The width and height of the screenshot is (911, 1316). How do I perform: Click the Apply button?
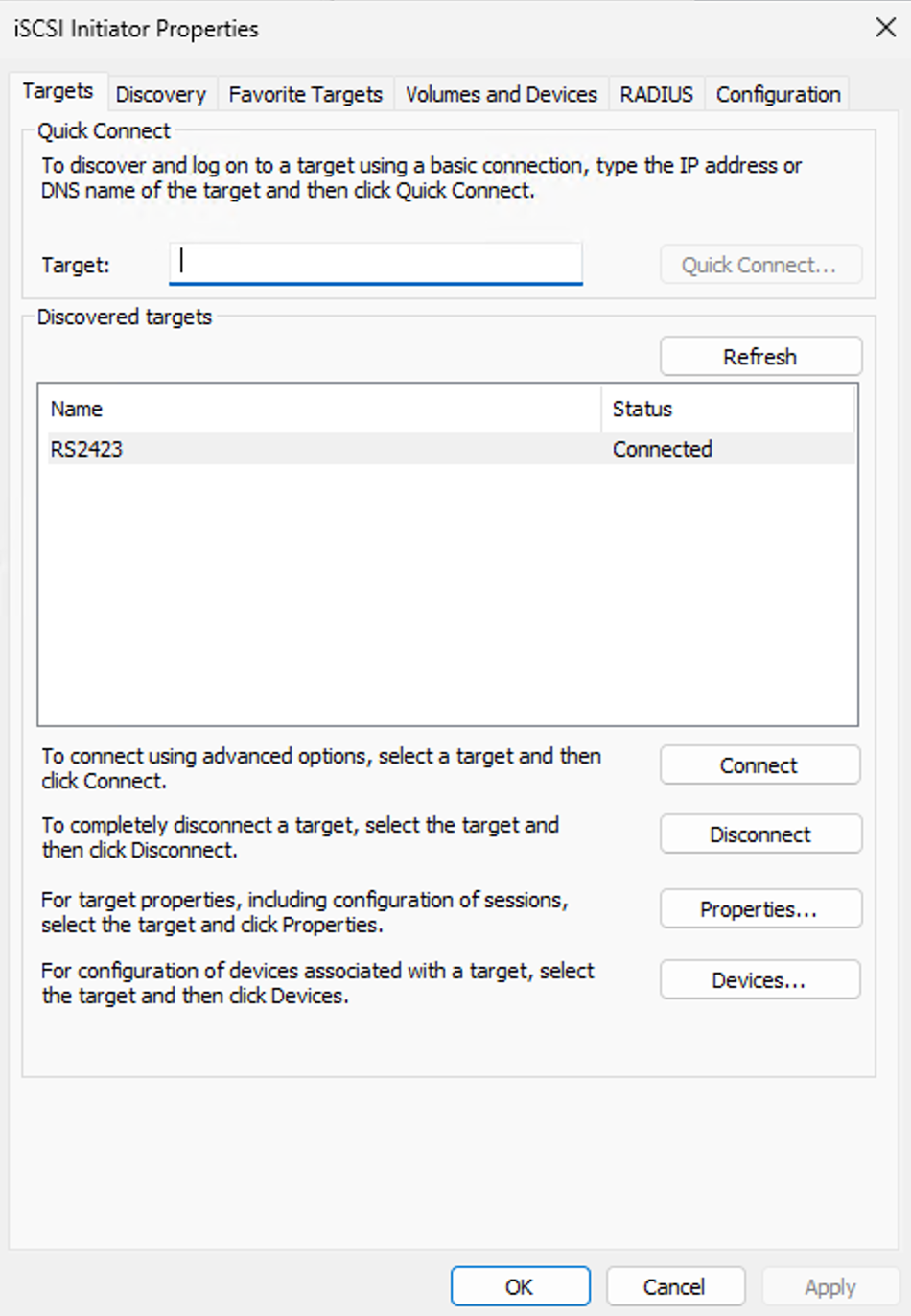tap(830, 1286)
